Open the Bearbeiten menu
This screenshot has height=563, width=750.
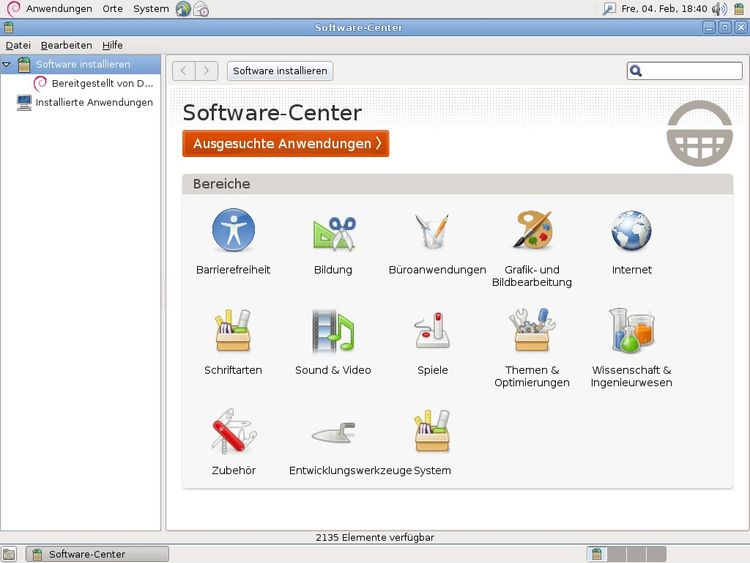(66, 45)
